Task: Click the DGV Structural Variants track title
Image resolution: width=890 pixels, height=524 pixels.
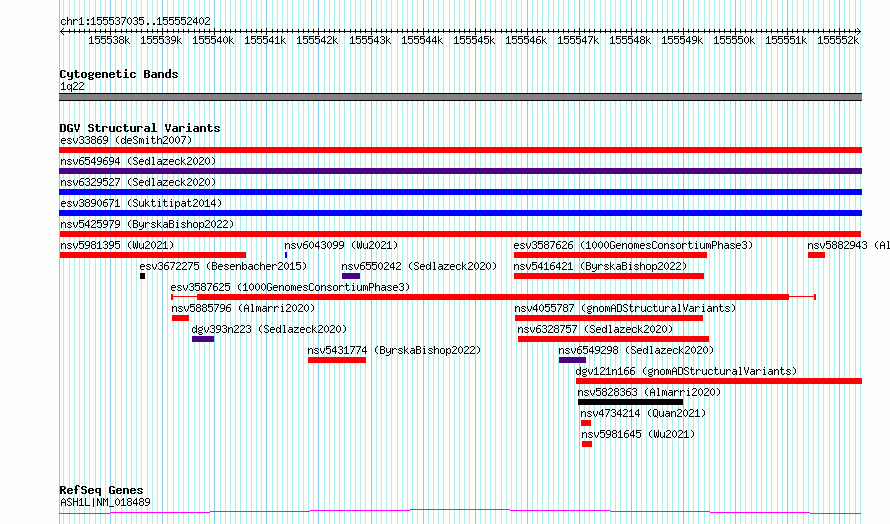Action: coord(140,128)
